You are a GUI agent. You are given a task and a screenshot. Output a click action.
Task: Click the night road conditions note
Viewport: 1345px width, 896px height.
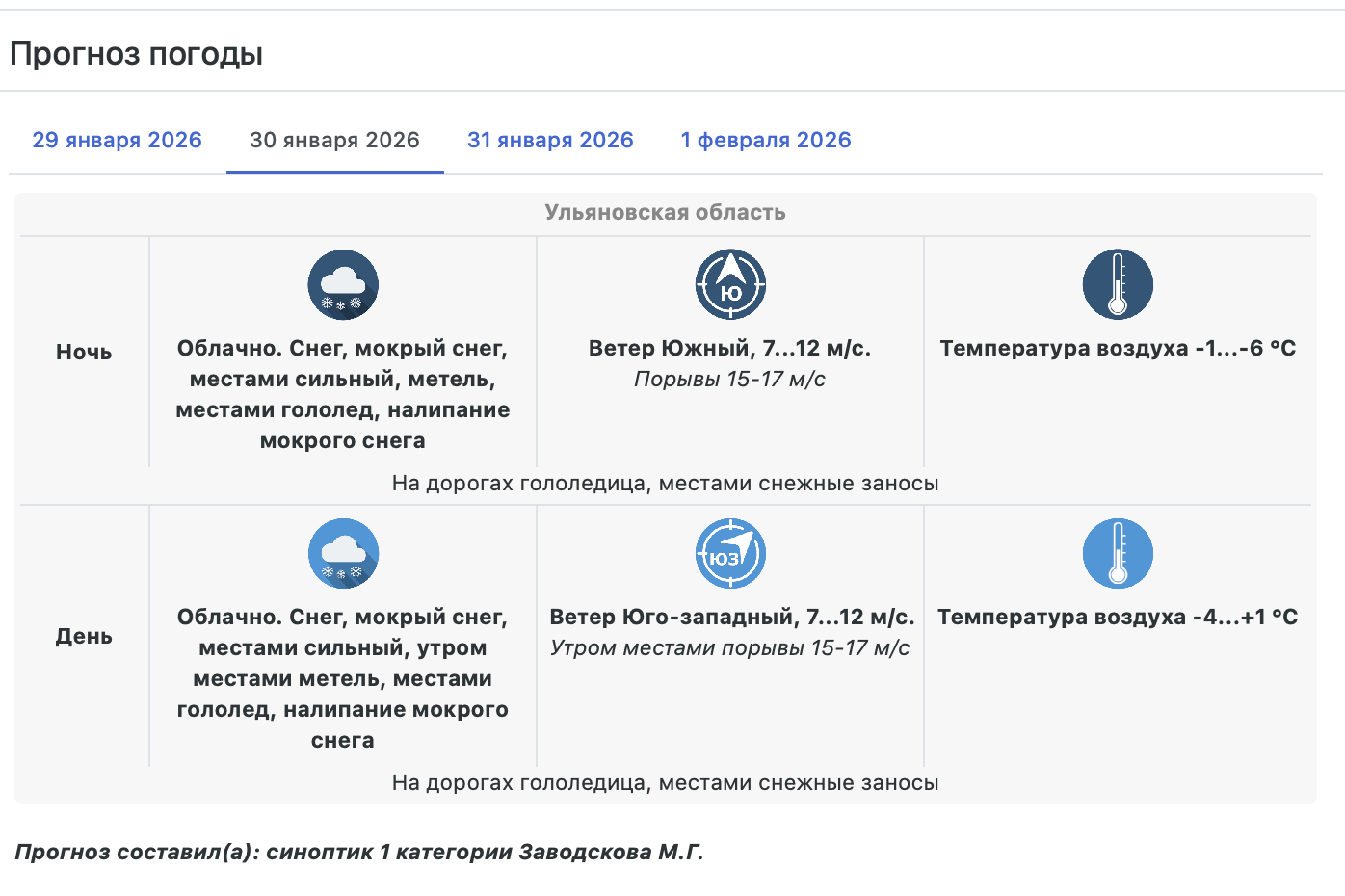click(665, 484)
